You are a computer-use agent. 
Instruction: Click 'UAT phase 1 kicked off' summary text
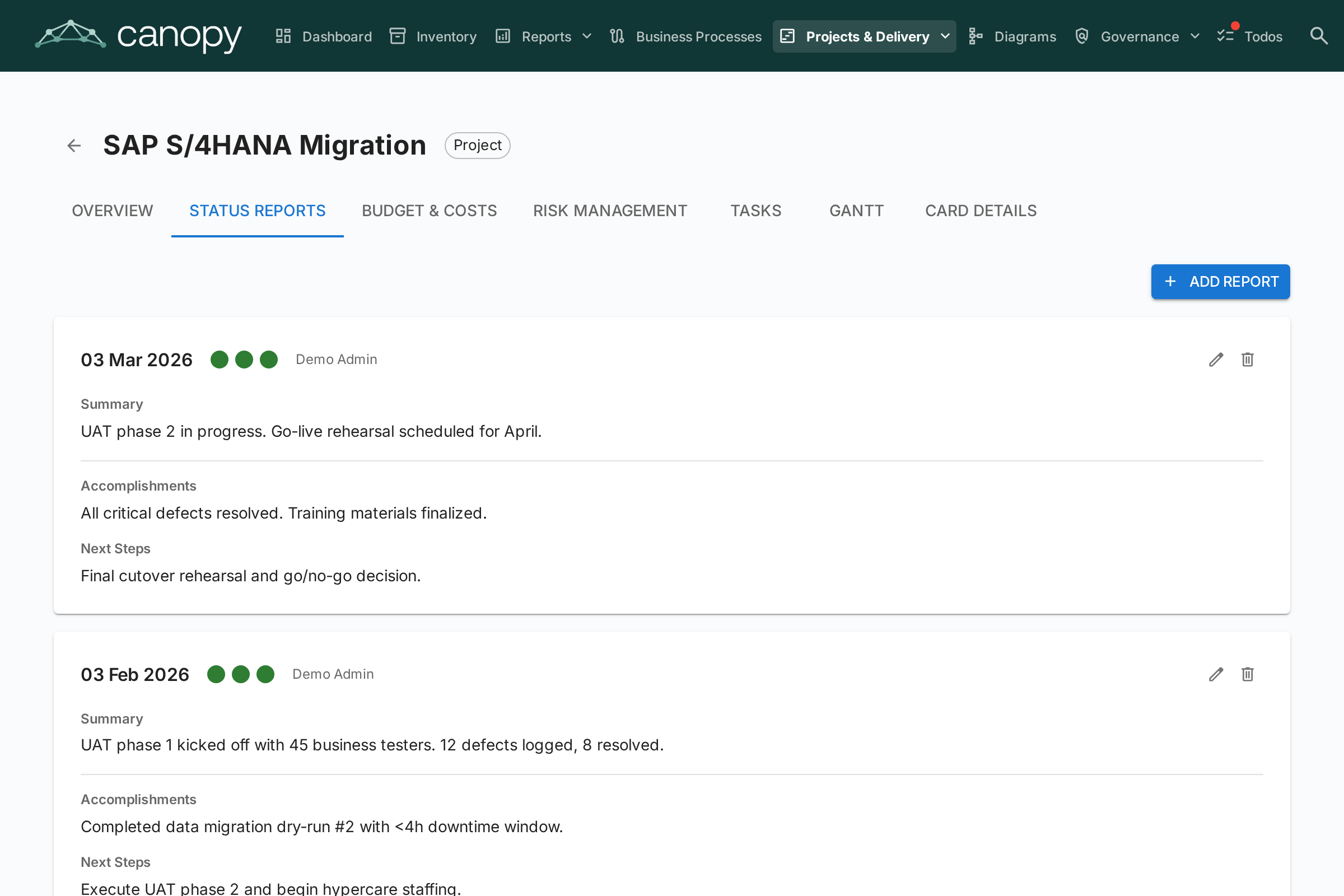(x=372, y=745)
